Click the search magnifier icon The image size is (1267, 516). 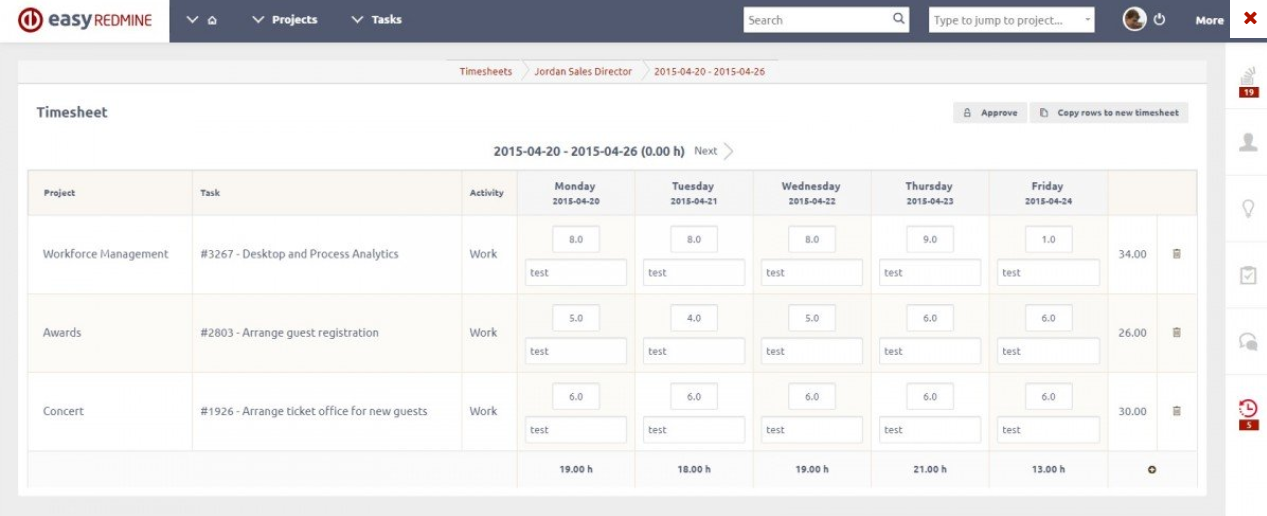coord(898,19)
